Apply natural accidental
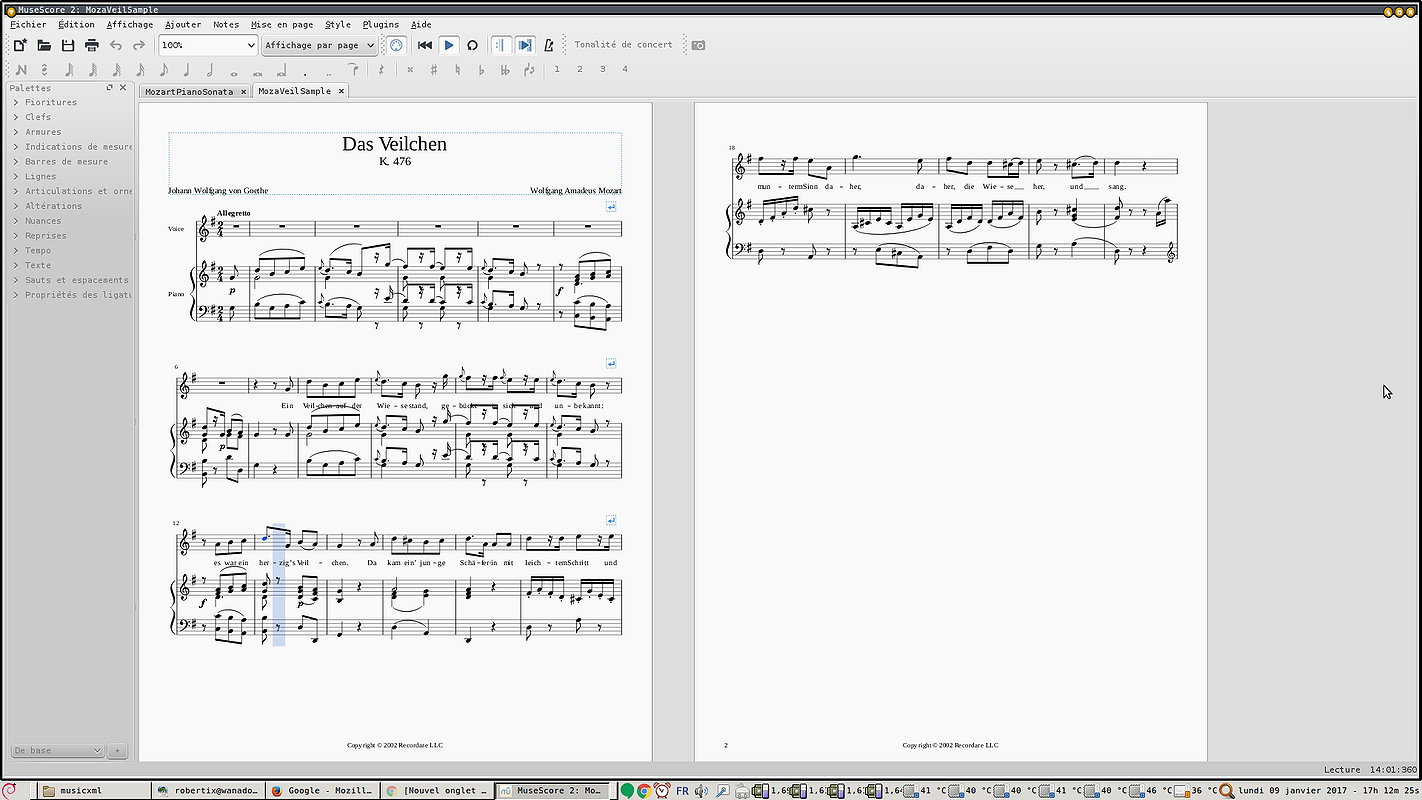Viewport: 1422px width, 800px height. pyautogui.click(x=458, y=70)
